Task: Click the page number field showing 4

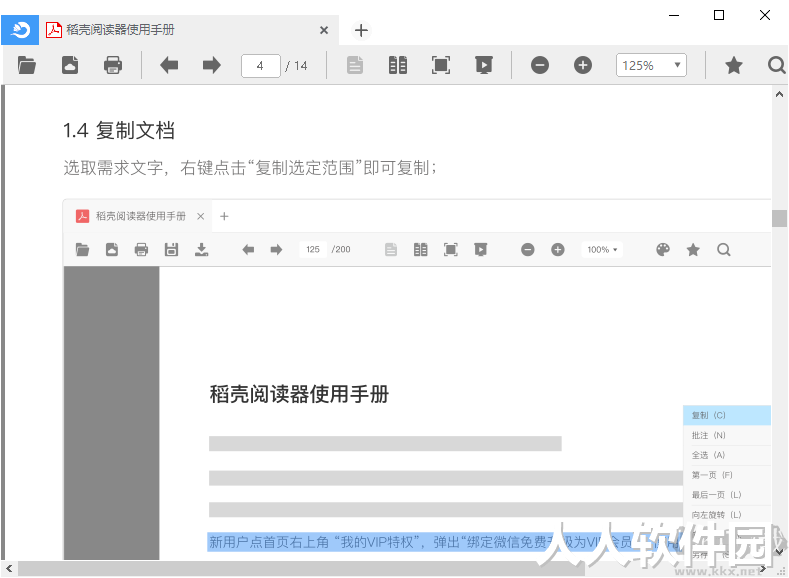Action: (x=261, y=66)
